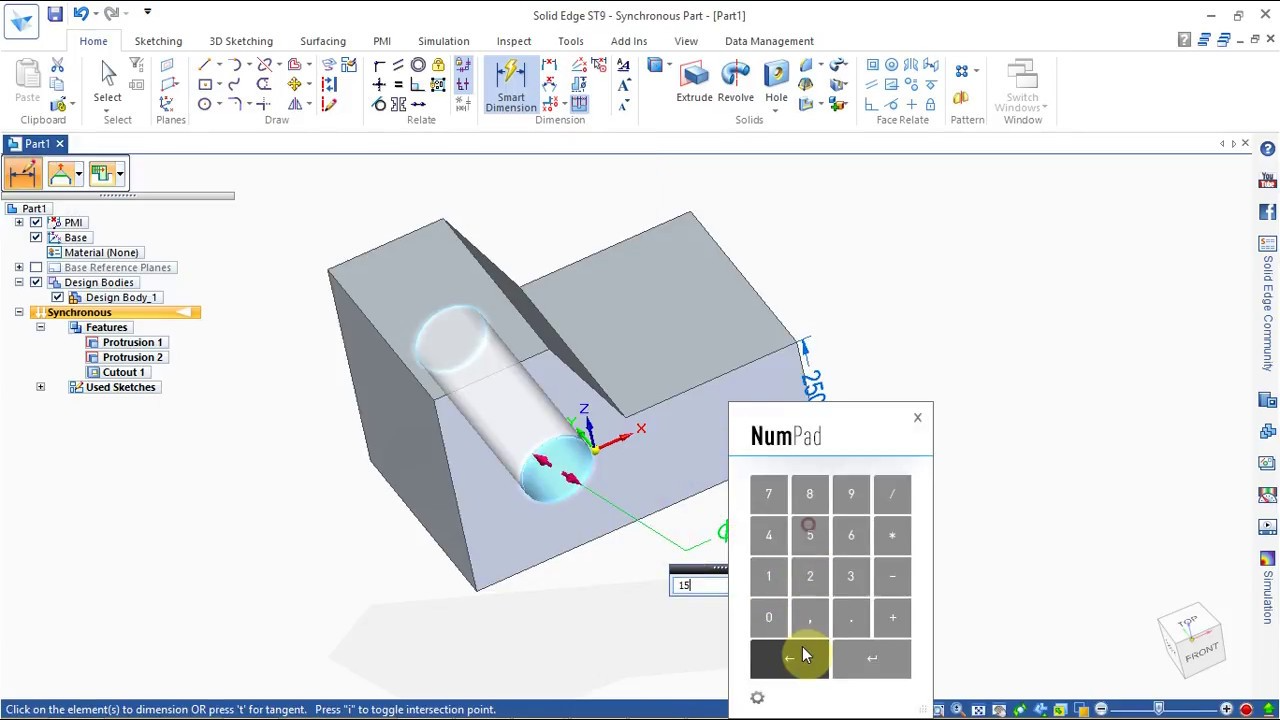Open the Sketching ribbon tab

pyautogui.click(x=158, y=41)
